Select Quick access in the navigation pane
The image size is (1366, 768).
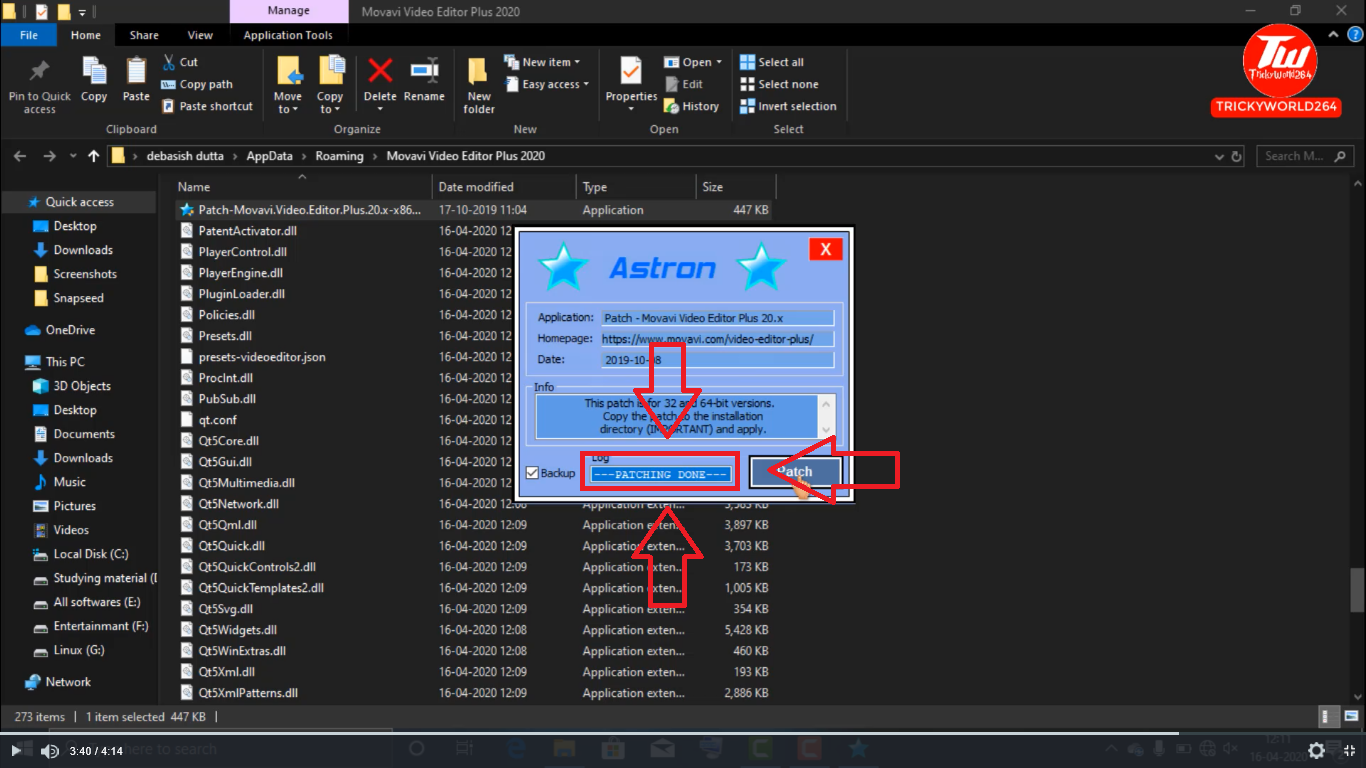point(80,202)
